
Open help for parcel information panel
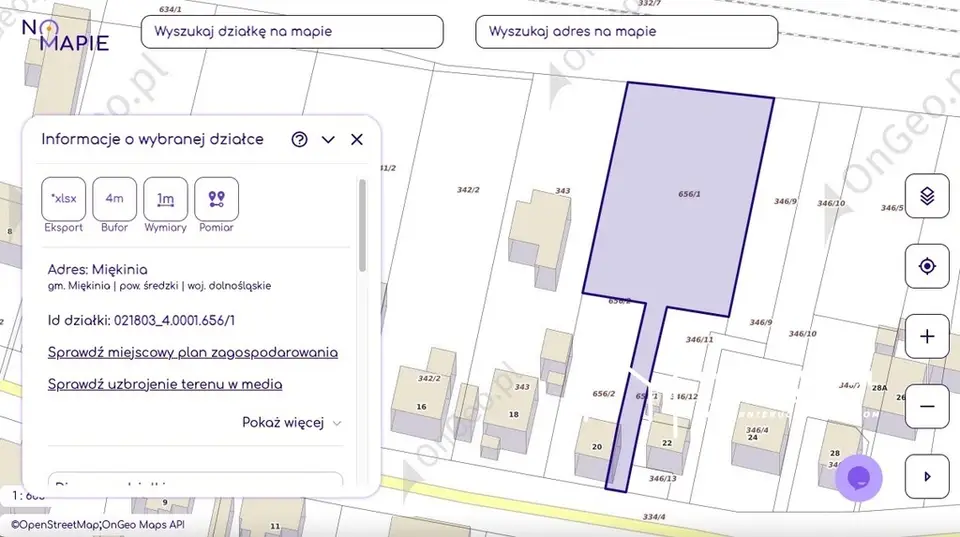pyautogui.click(x=299, y=140)
